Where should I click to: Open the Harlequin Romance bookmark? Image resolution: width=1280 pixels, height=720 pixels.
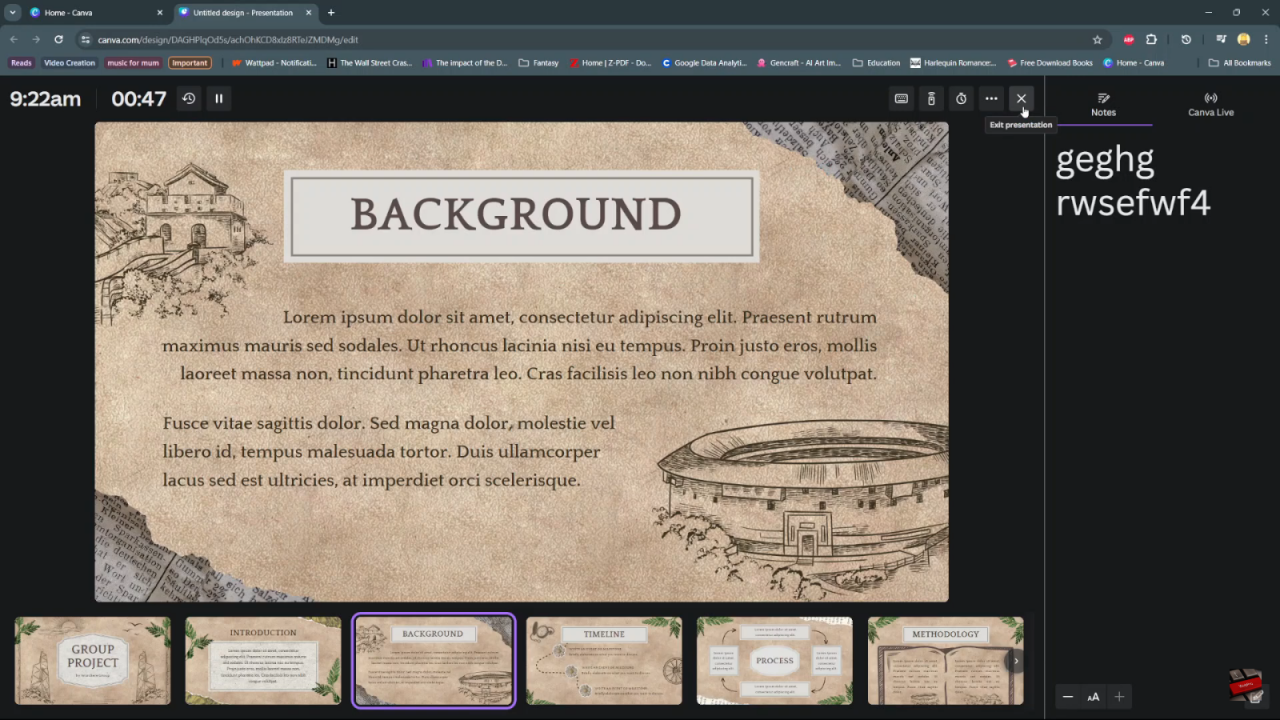(953, 62)
